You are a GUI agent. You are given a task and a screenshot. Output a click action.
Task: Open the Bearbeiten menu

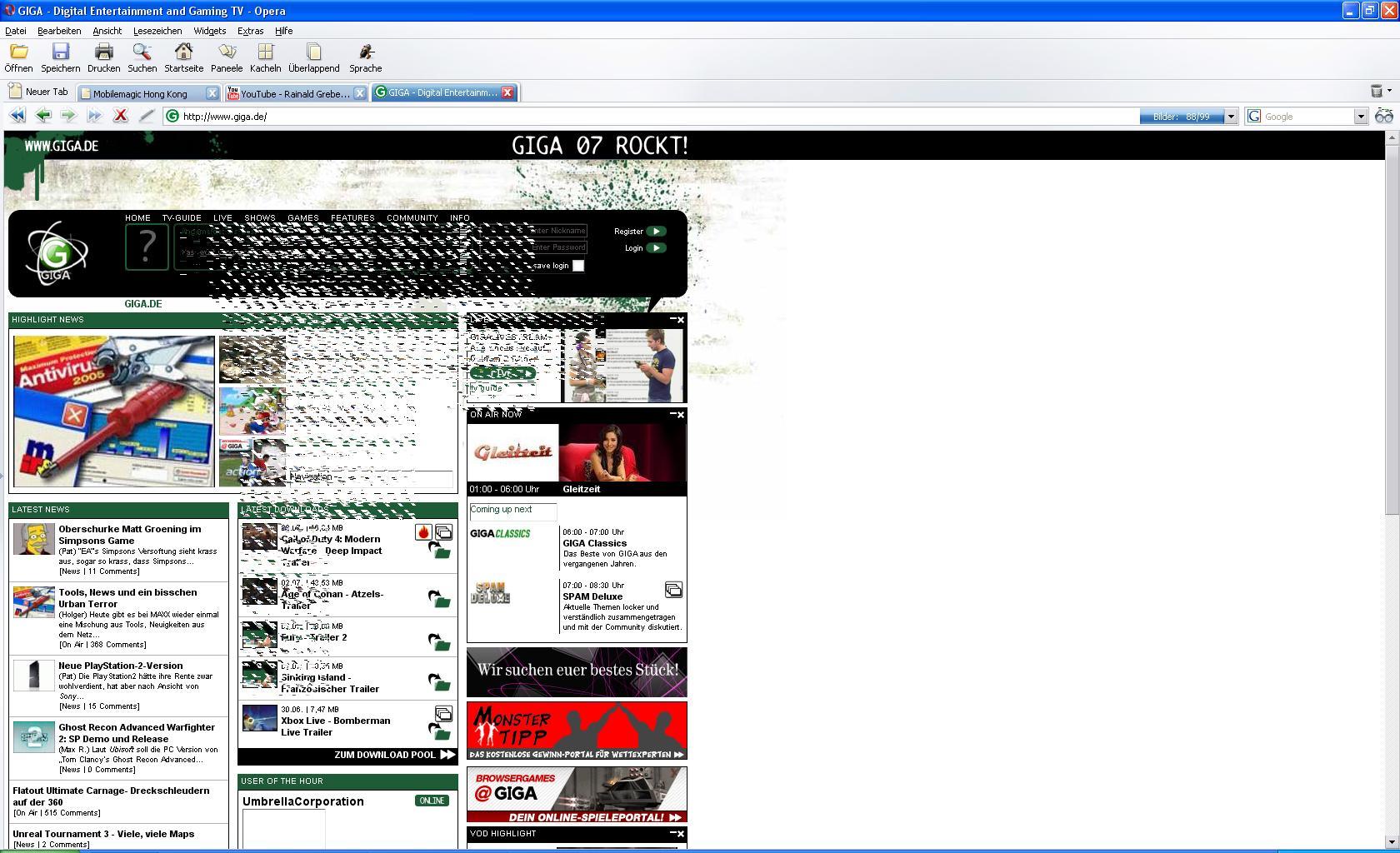coord(59,31)
